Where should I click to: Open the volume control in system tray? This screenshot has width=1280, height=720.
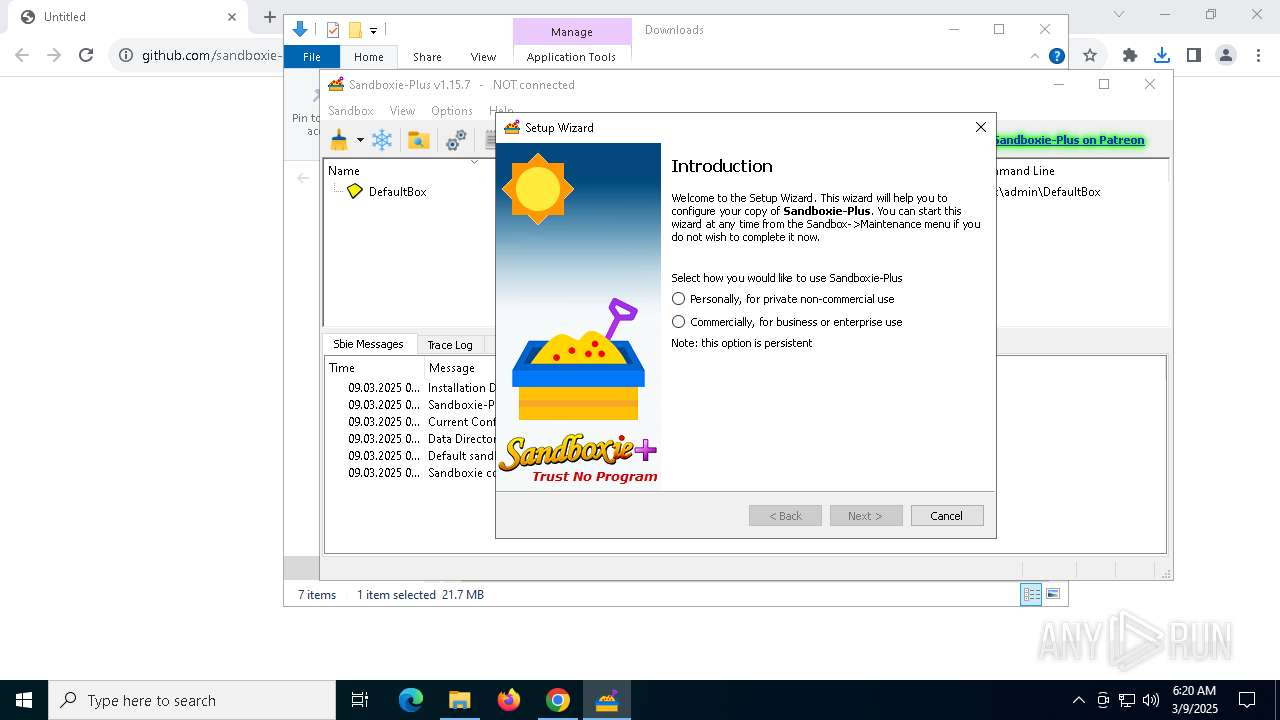pos(1151,700)
